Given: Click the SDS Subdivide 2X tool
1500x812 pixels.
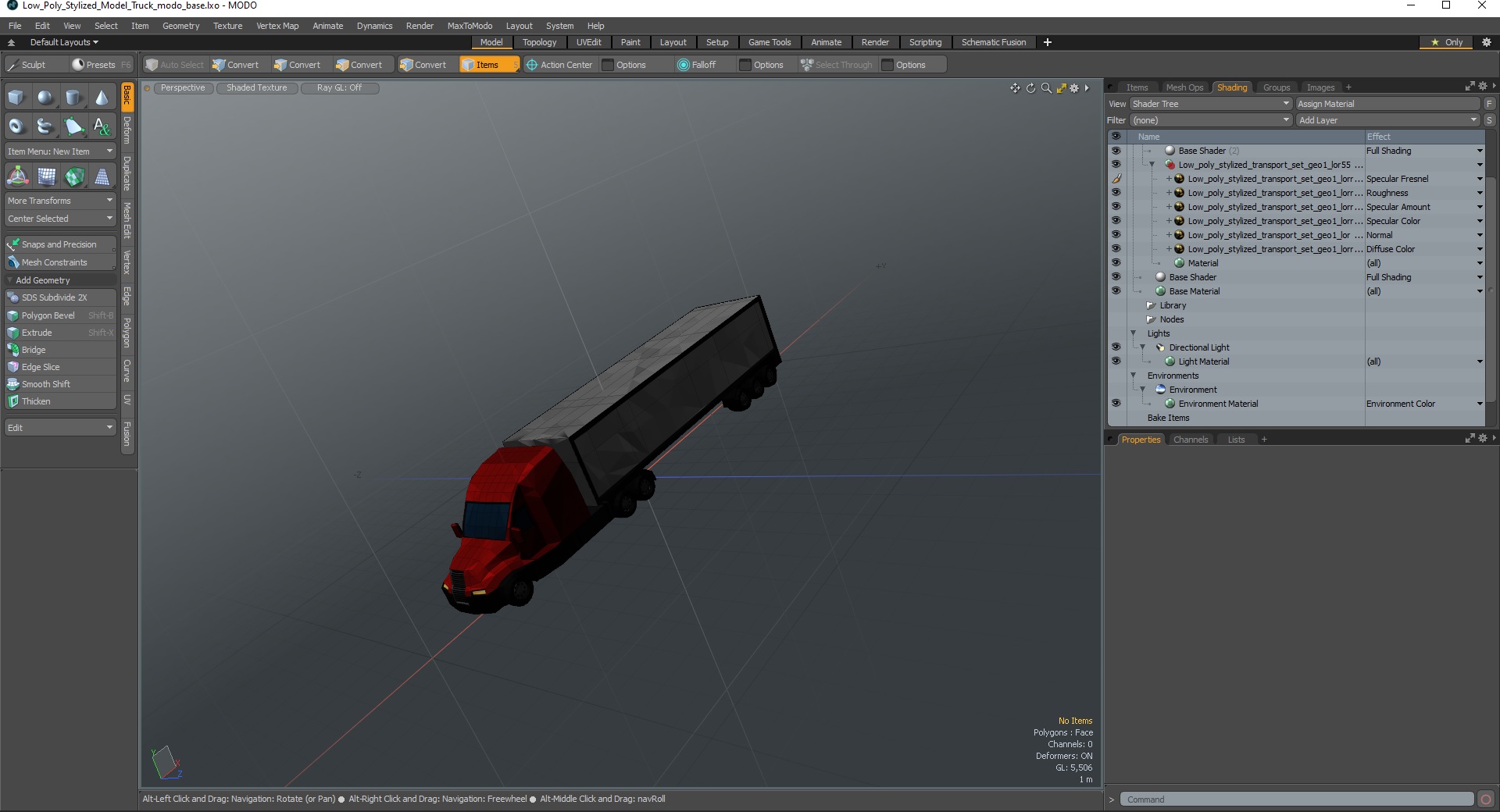Looking at the screenshot, I should tap(60, 297).
